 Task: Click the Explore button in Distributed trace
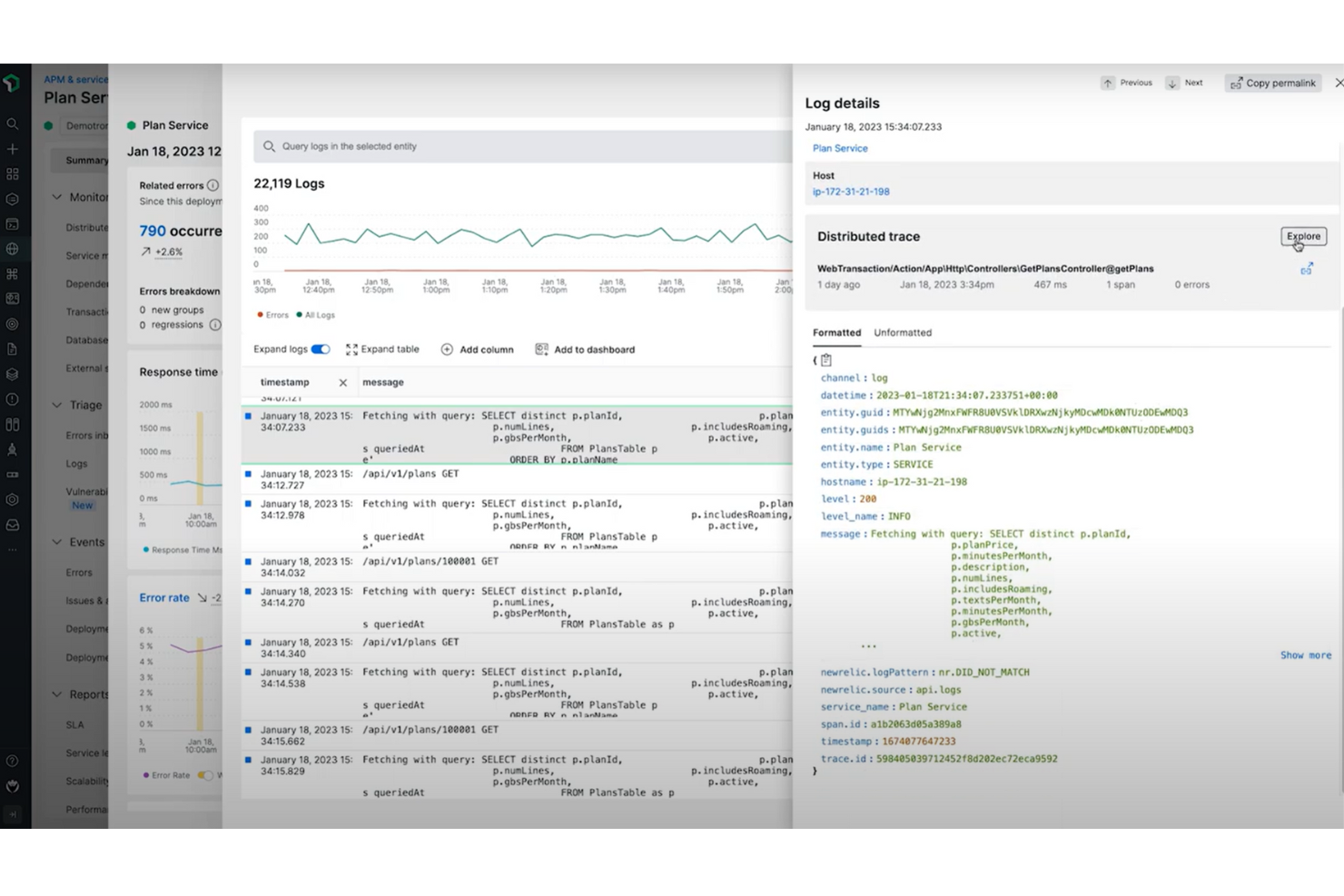tap(1303, 236)
